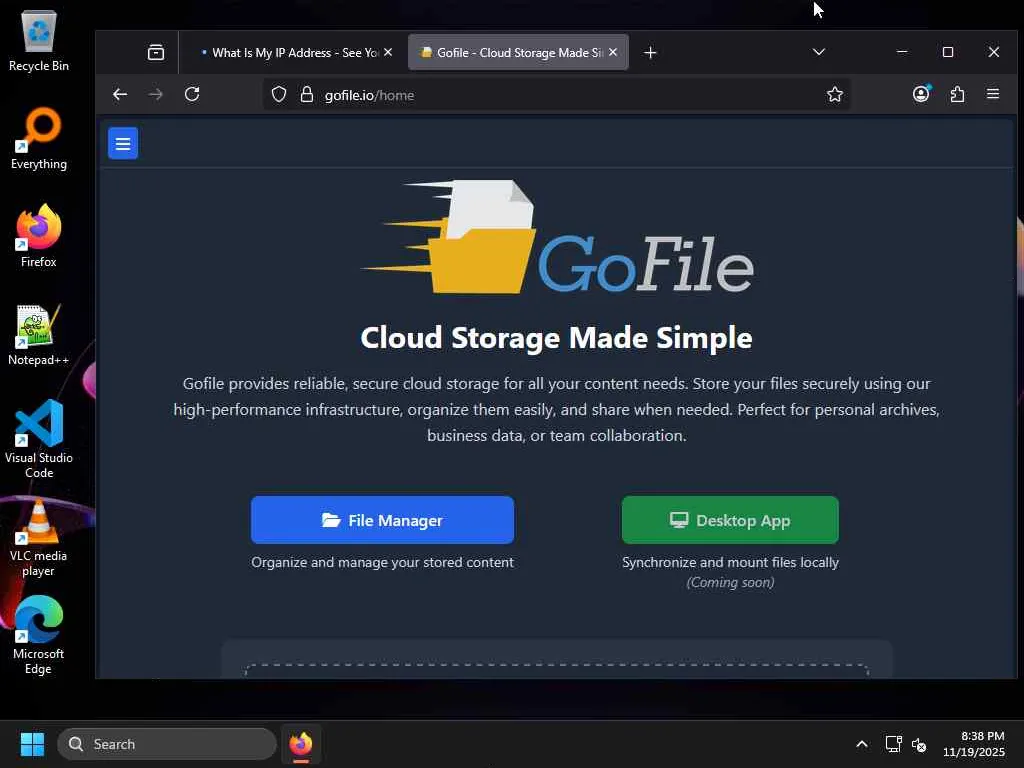The width and height of the screenshot is (1024, 768).
Task: Open Recycle Bin on the desktop
Action: pos(39,41)
